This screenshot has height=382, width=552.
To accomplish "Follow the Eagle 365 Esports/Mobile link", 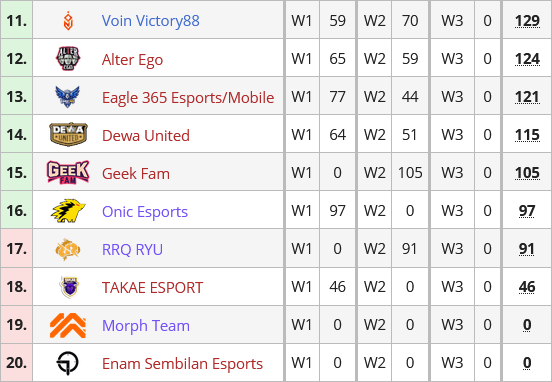I will (188, 98).
